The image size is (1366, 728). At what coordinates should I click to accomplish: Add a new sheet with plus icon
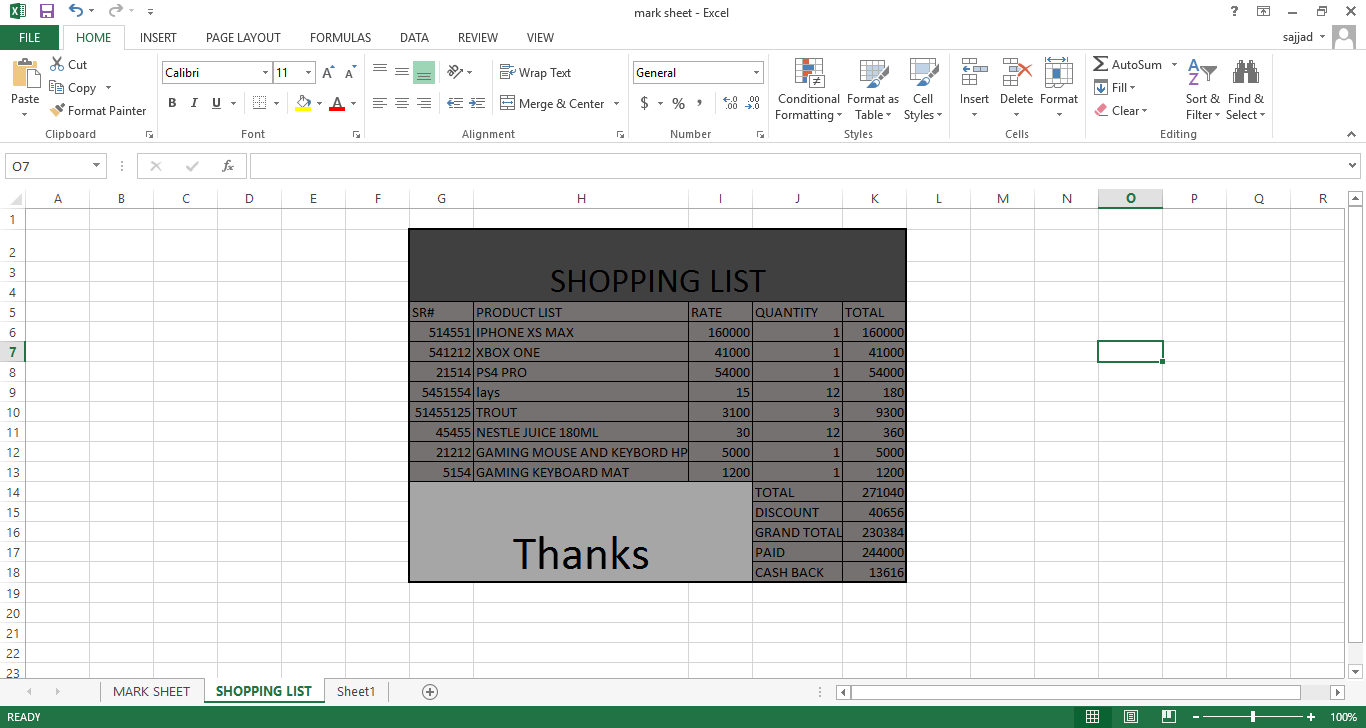[x=430, y=691]
